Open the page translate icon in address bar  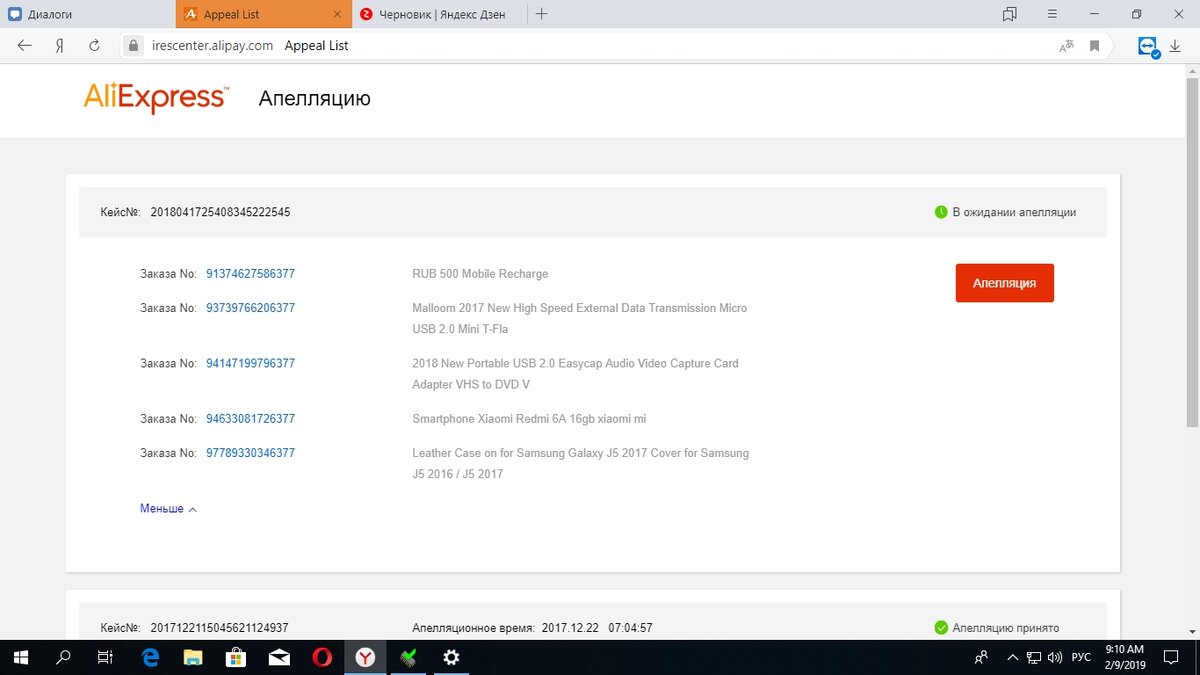click(x=1066, y=46)
